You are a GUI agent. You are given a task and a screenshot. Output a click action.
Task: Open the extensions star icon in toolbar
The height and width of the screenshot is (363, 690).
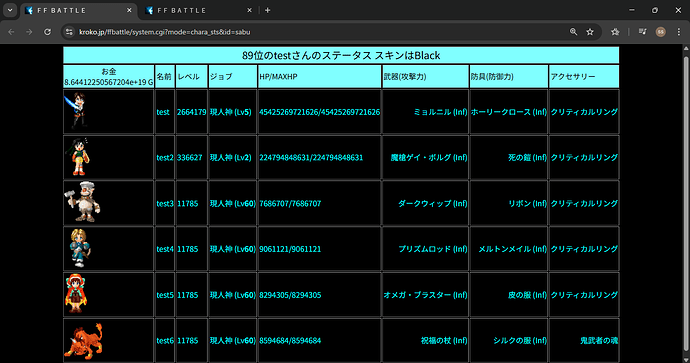click(x=615, y=32)
